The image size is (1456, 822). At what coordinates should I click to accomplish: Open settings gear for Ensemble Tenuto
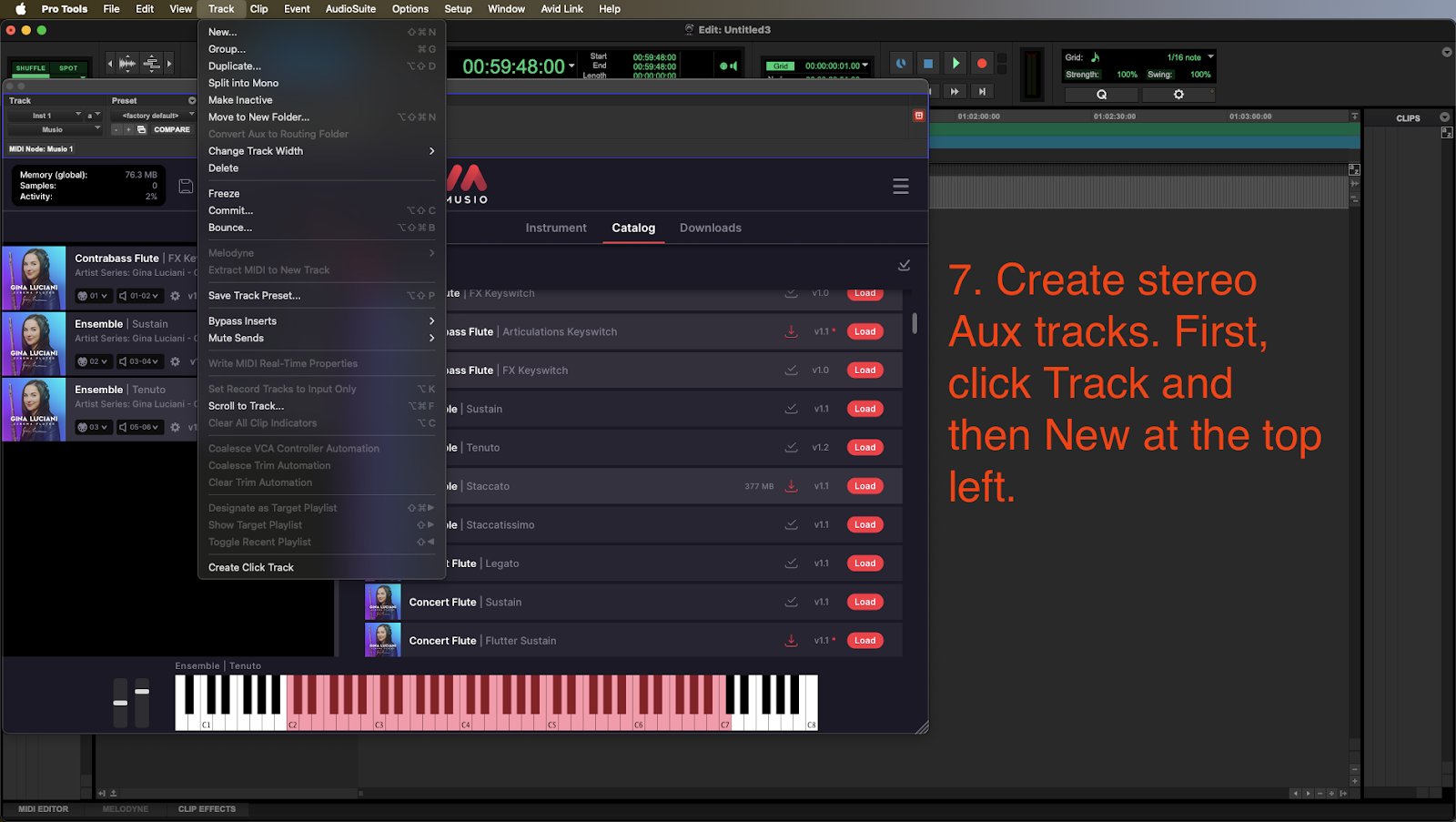pyautogui.click(x=175, y=427)
